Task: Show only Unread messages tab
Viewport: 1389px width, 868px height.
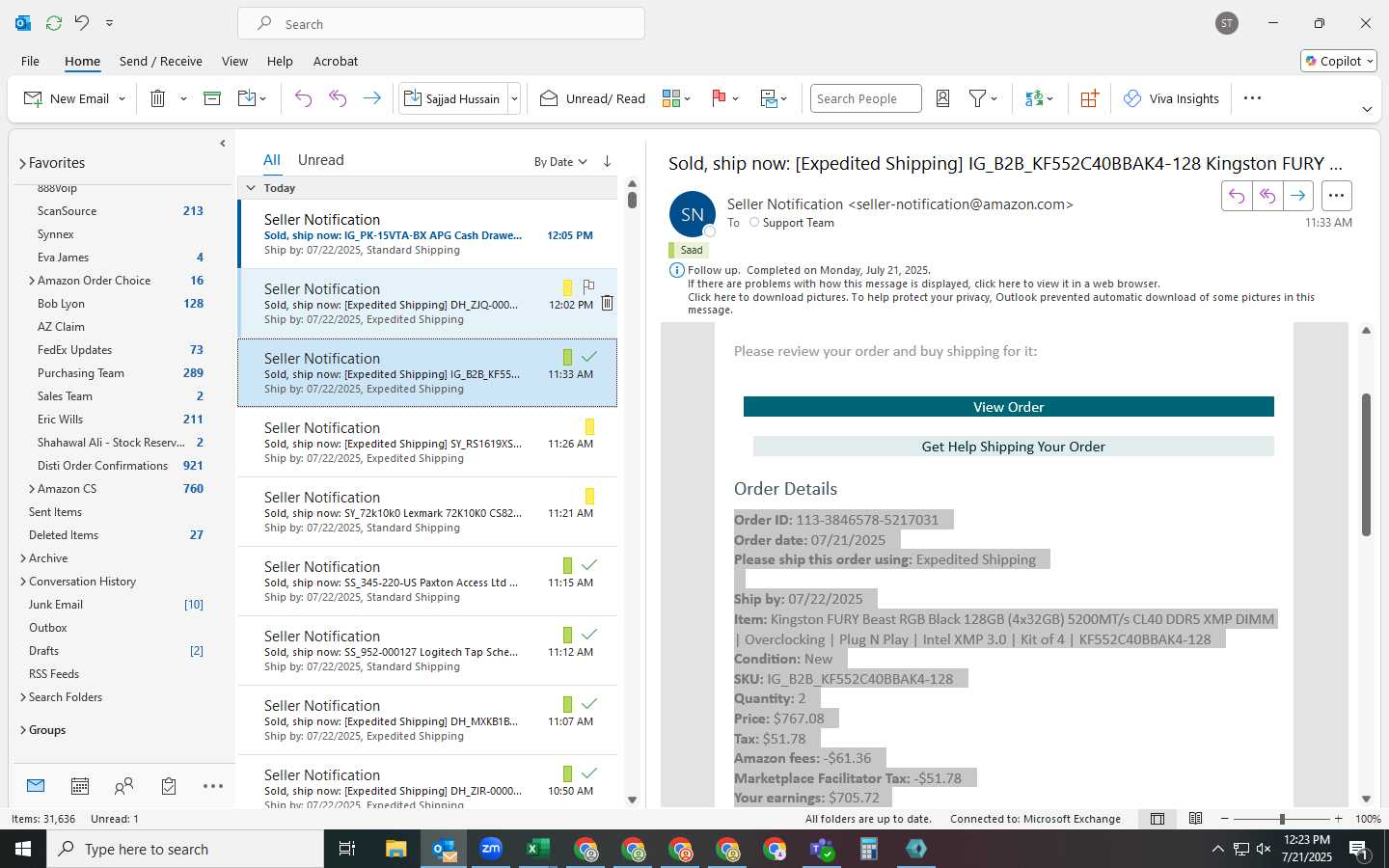Action: coord(321,160)
